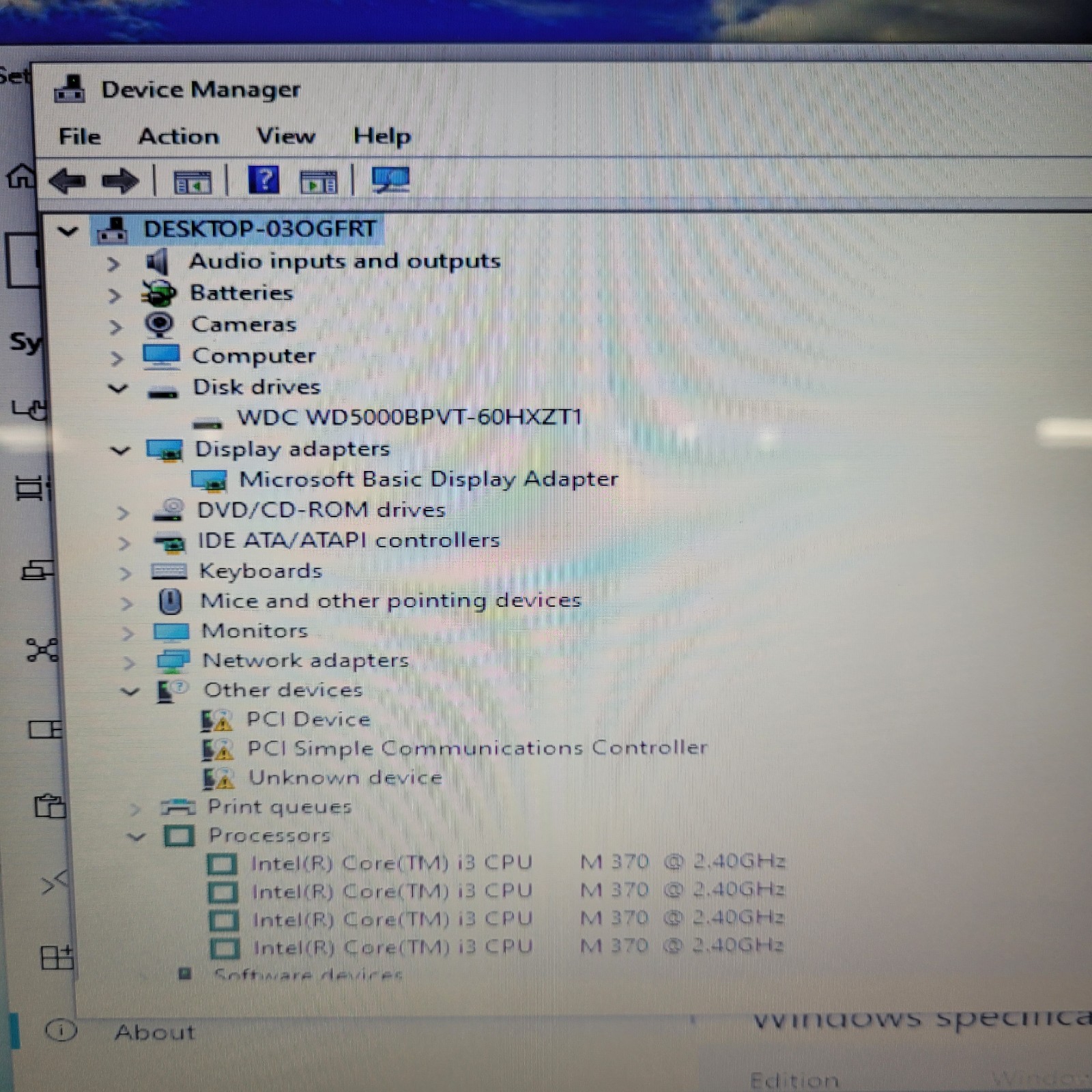Collapse the Processors chevron
This screenshot has height=1092, width=1092.
coord(136,837)
